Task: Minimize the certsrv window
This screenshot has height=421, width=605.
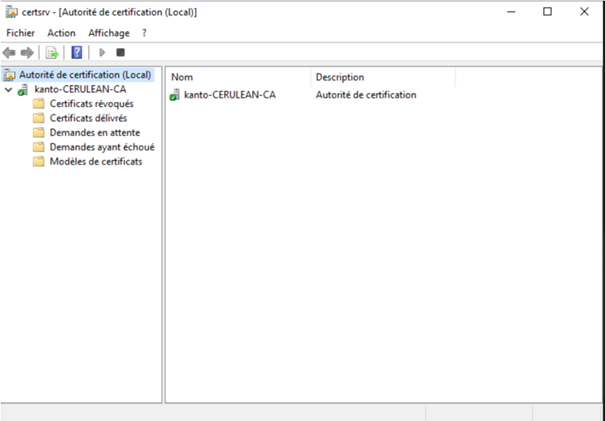Action: 511,12
